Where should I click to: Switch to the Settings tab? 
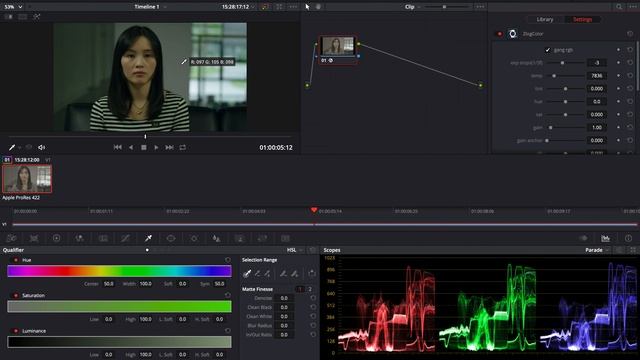pos(582,20)
